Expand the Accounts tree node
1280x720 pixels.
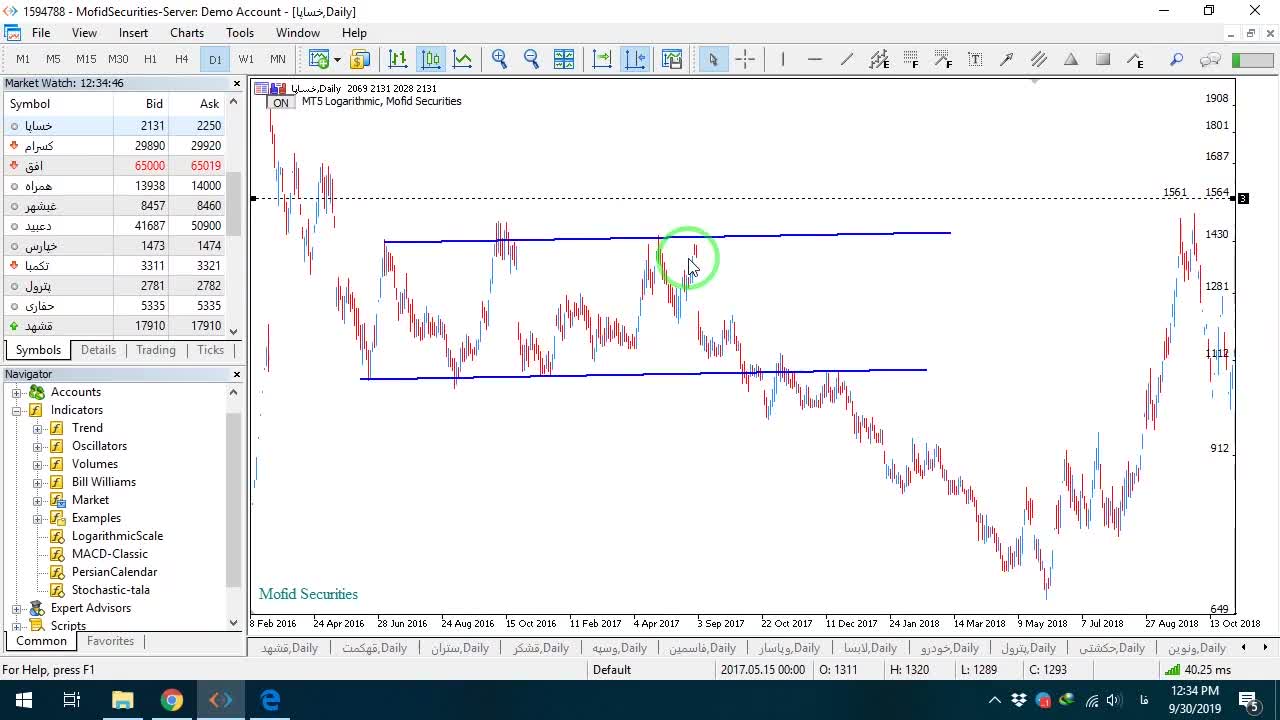tap(17, 392)
